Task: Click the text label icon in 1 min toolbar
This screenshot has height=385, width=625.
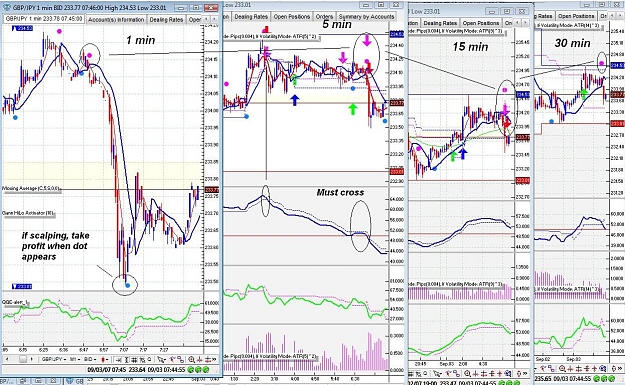Action: click(x=142, y=360)
